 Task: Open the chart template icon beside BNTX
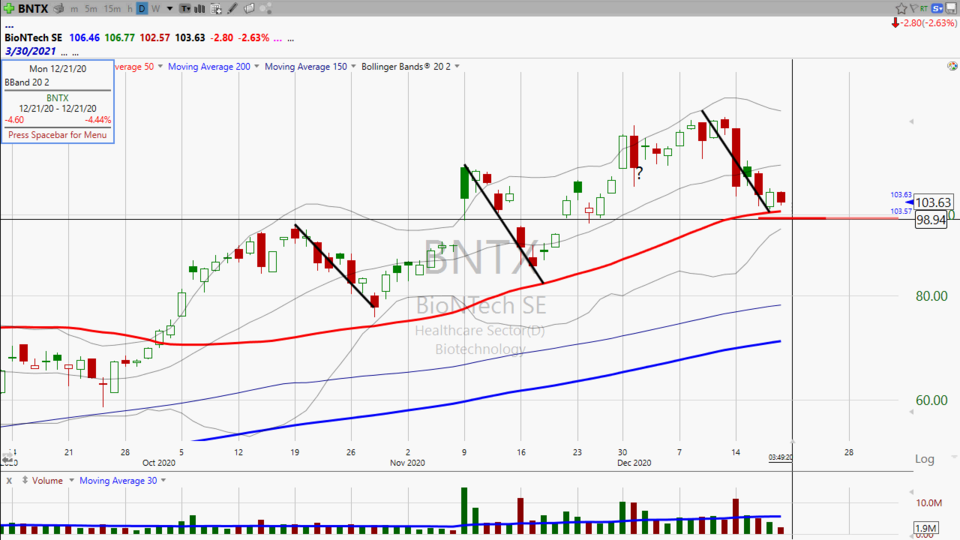(59, 9)
